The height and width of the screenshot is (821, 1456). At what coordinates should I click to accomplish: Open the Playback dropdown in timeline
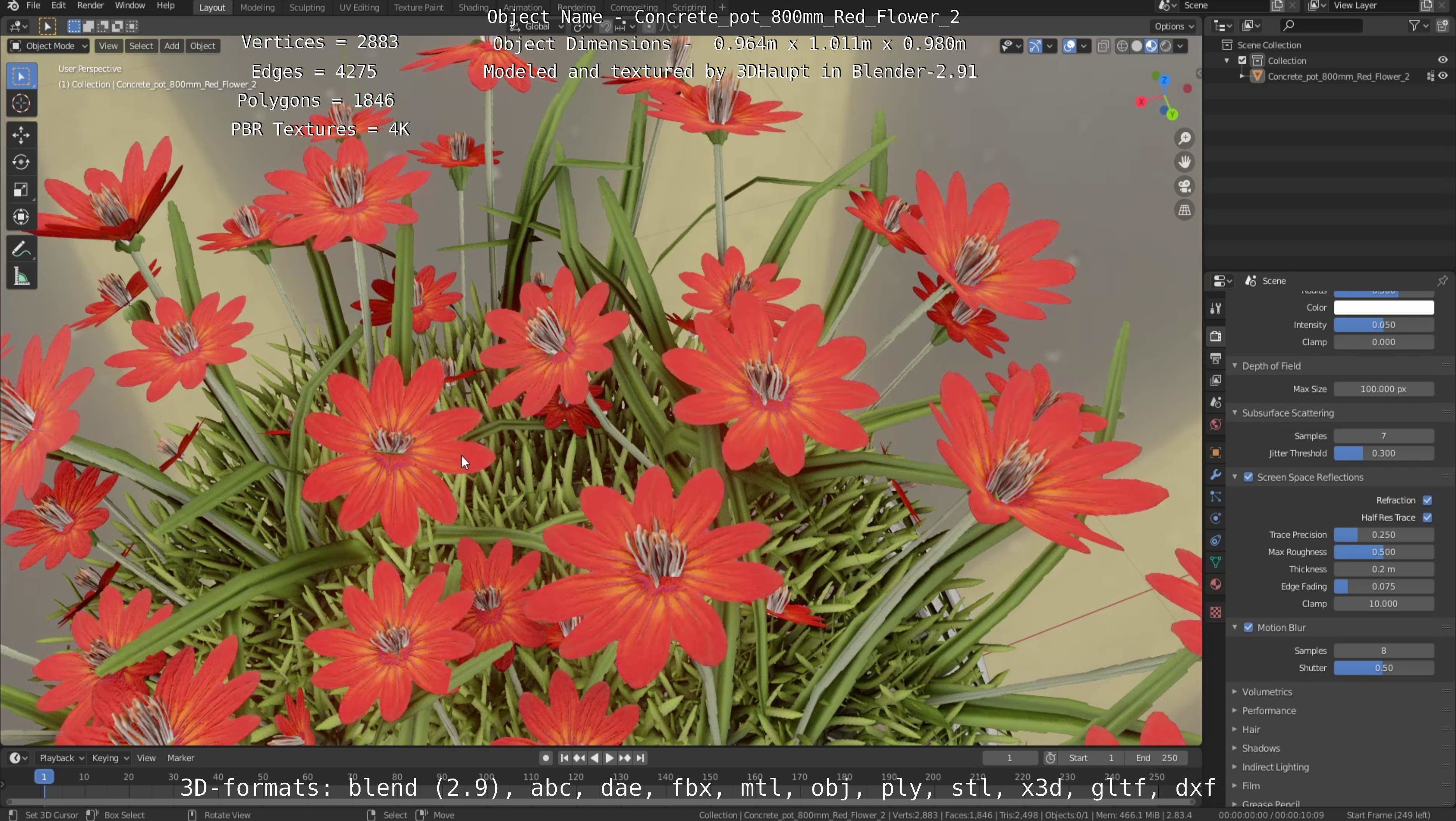coord(62,758)
